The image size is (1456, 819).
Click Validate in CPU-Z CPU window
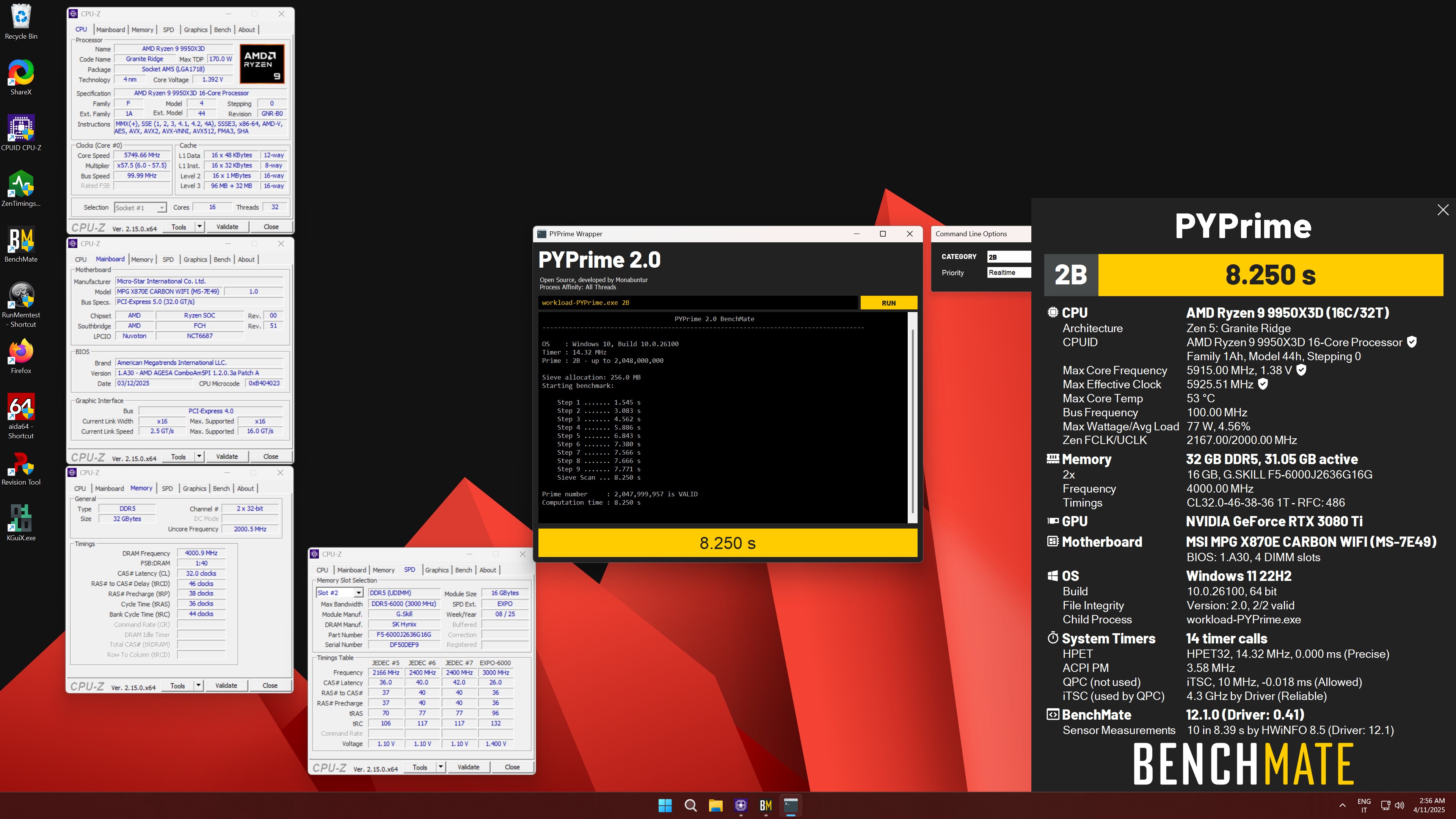click(227, 227)
